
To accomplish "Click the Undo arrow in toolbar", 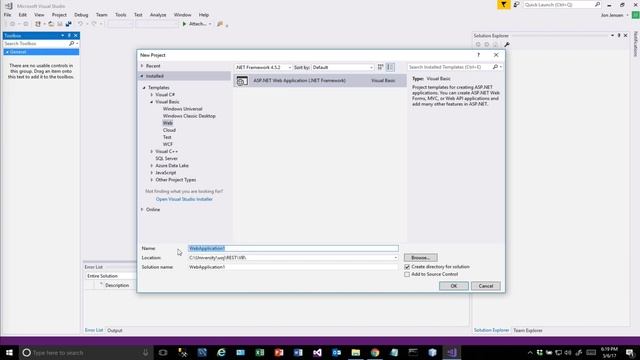I will click(x=80, y=24).
